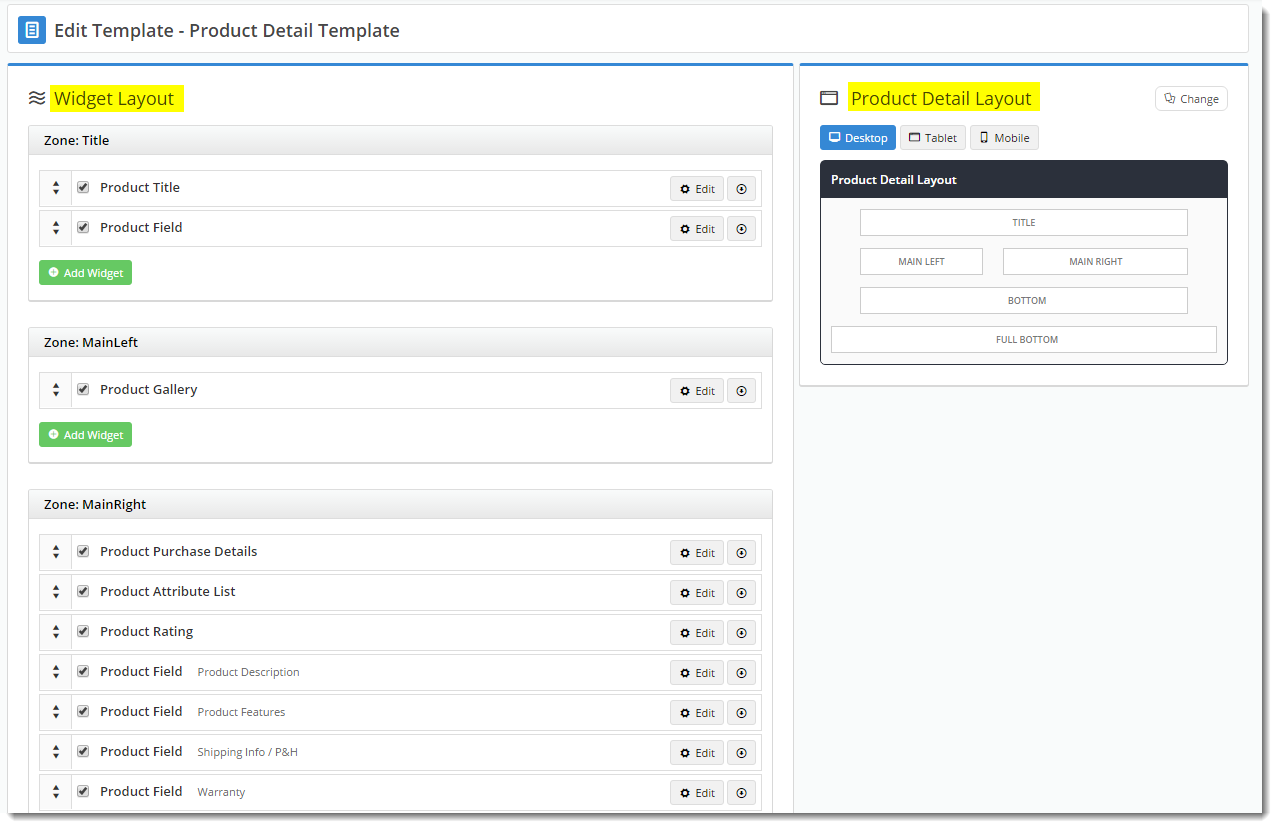Click Edit for the Product Description field
The width and height of the screenshot is (1277, 828).
point(697,673)
